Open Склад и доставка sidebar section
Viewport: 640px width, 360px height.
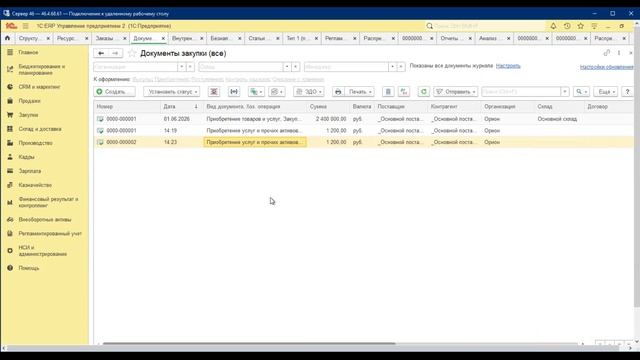[x=40, y=129]
